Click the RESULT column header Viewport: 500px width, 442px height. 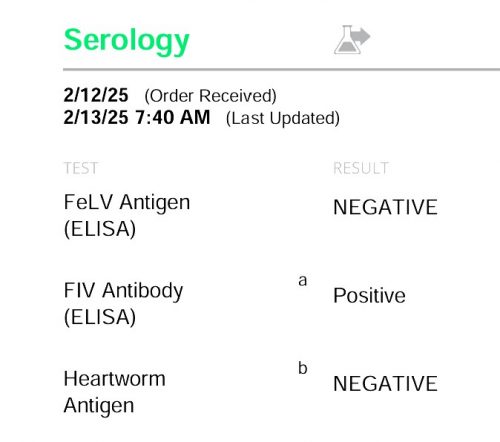click(x=361, y=168)
